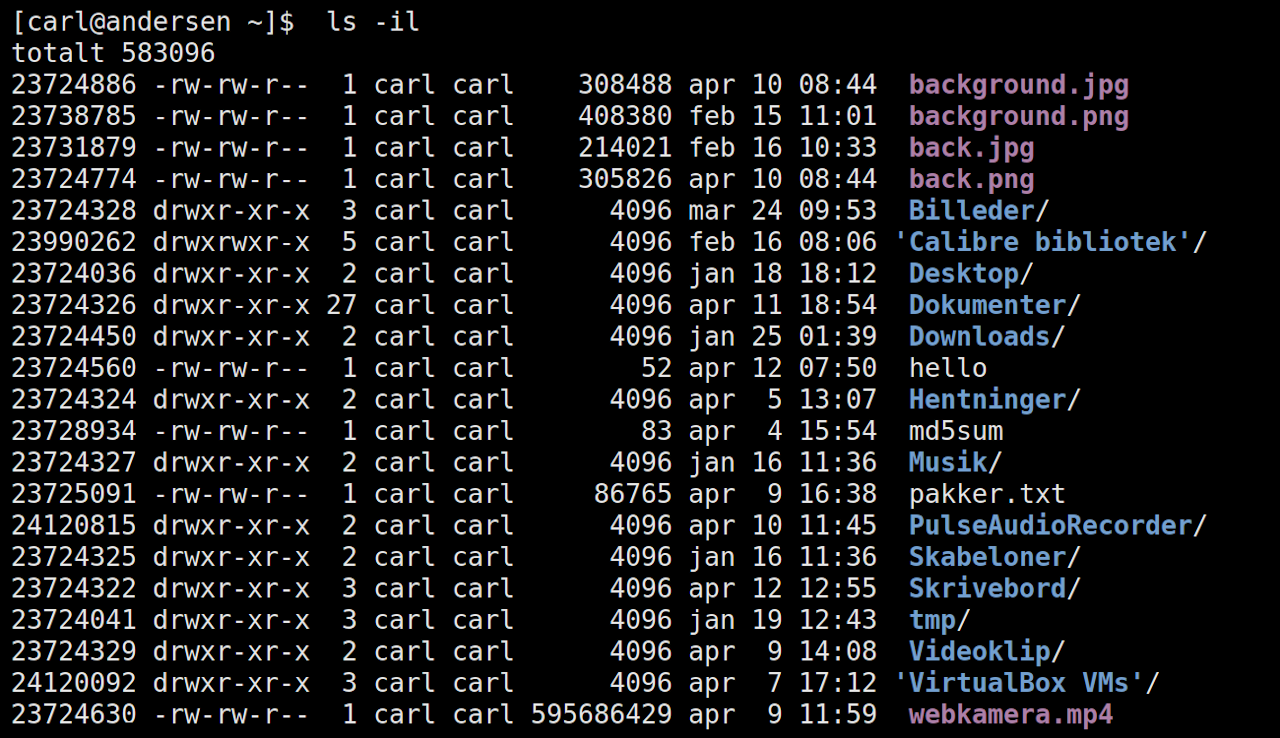Select the hello file name

(947, 368)
